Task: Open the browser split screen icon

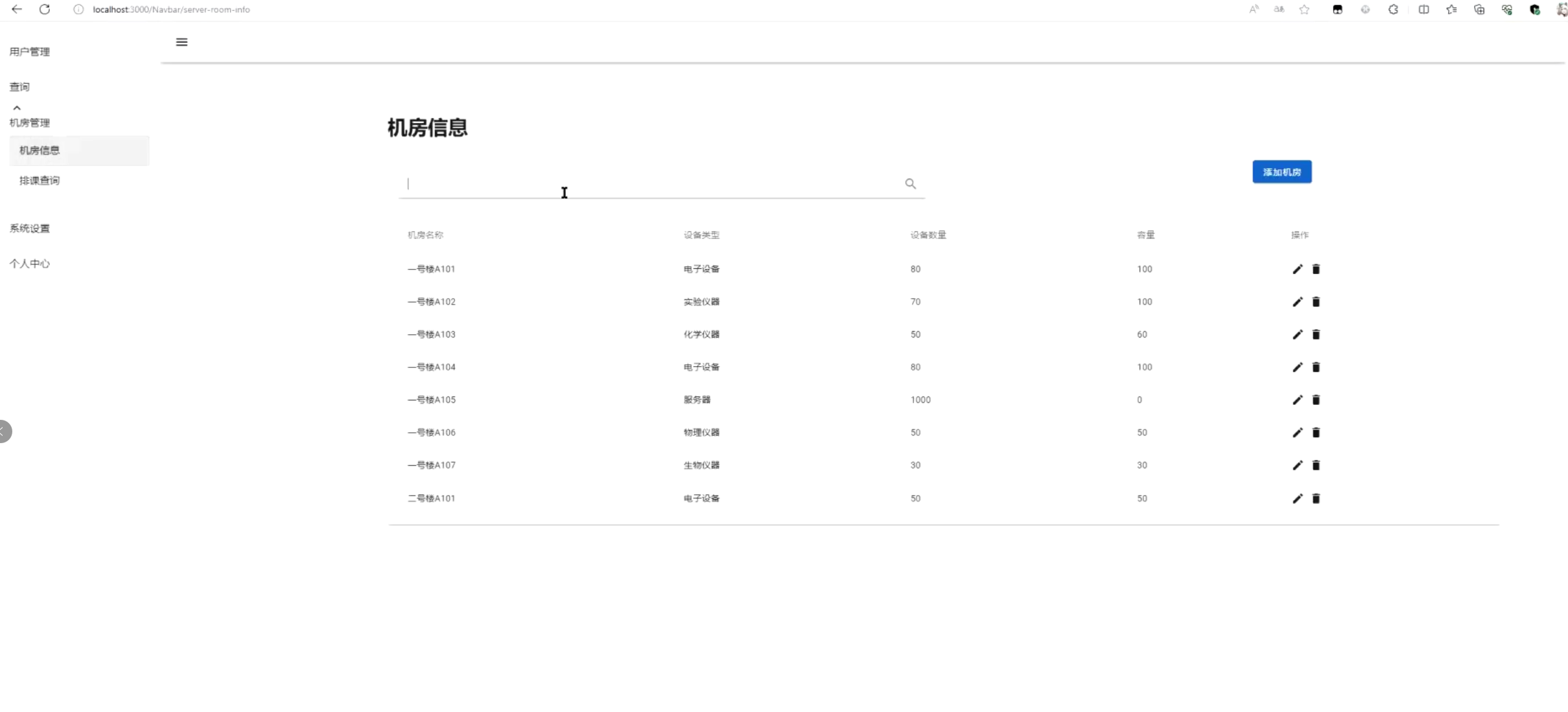Action: pos(1423,10)
